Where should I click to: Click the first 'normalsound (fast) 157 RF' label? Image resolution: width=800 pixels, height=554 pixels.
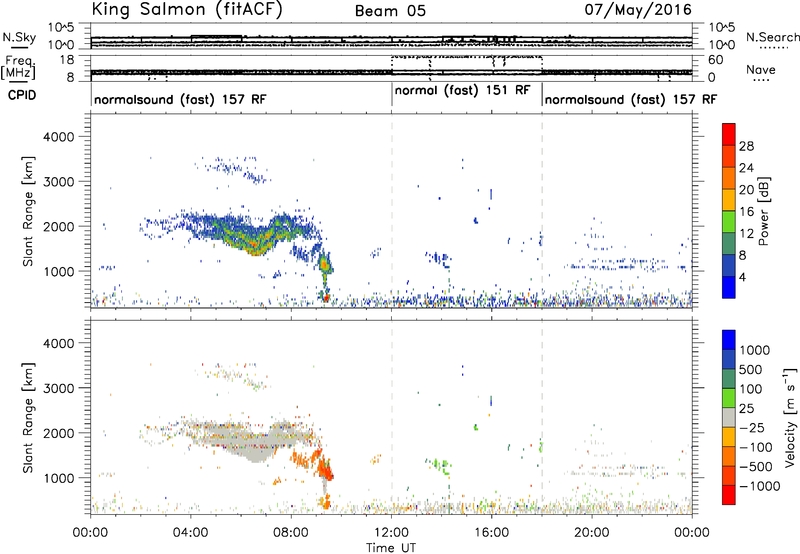tap(180, 99)
